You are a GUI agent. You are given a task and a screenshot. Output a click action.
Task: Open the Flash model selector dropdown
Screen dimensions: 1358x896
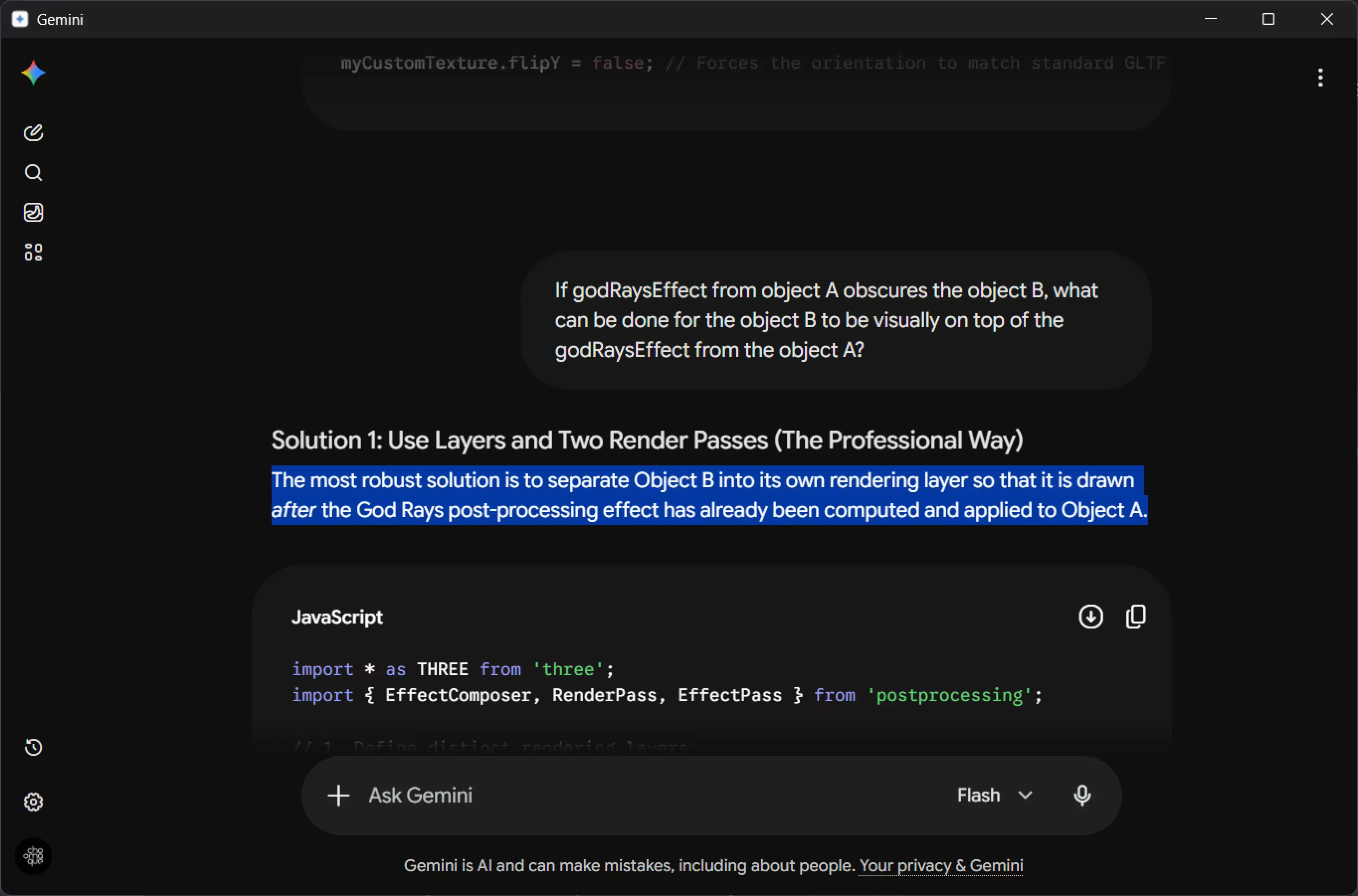coord(994,796)
